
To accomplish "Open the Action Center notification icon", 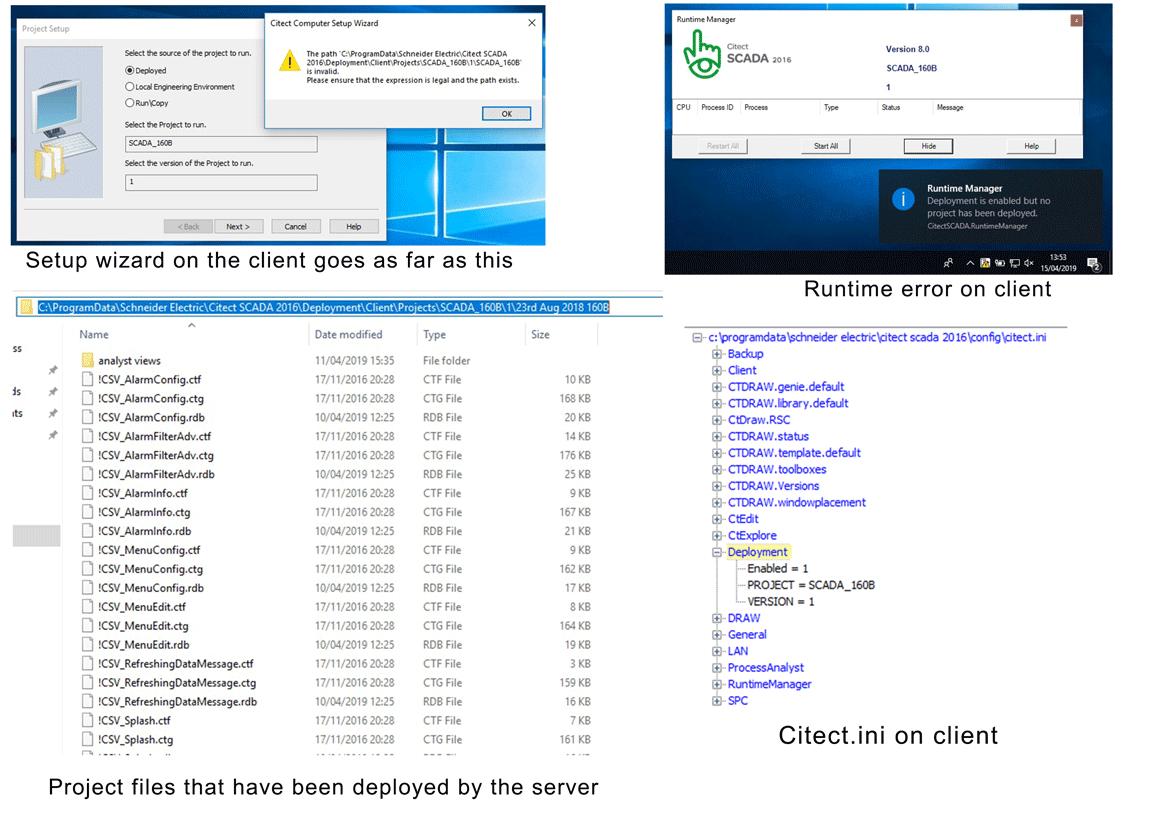I will tap(1094, 264).
